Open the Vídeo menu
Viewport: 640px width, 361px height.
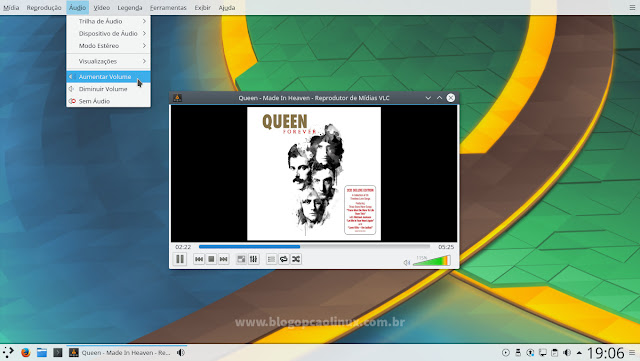(101, 7)
